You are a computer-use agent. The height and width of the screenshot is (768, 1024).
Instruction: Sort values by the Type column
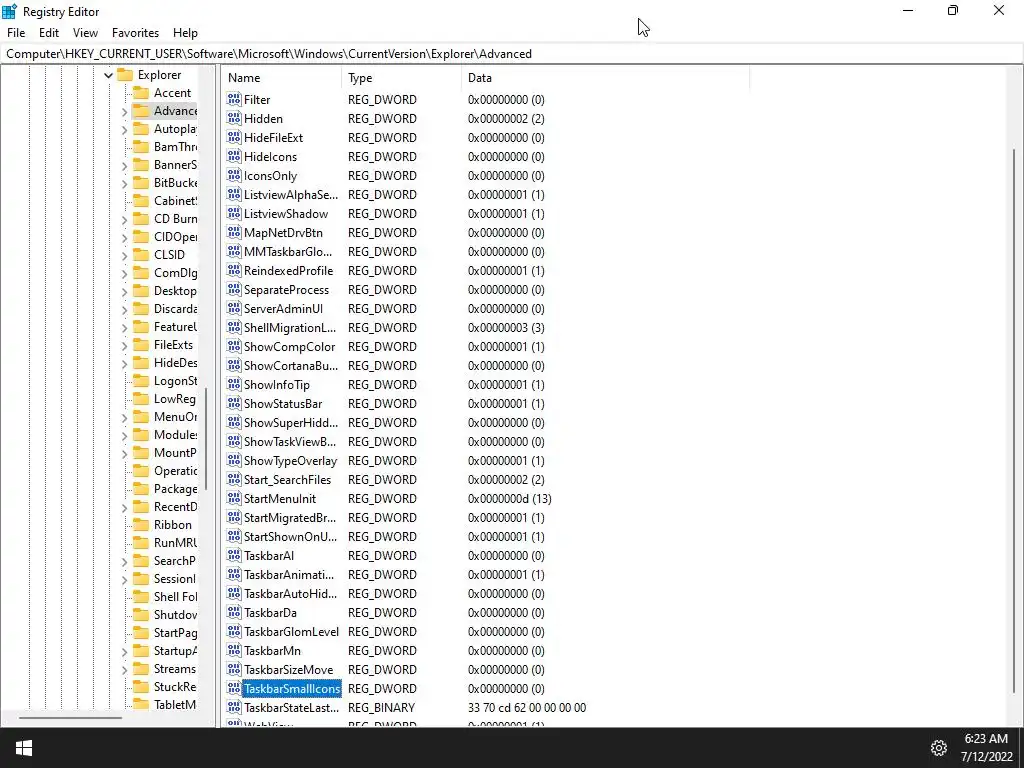point(401,78)
